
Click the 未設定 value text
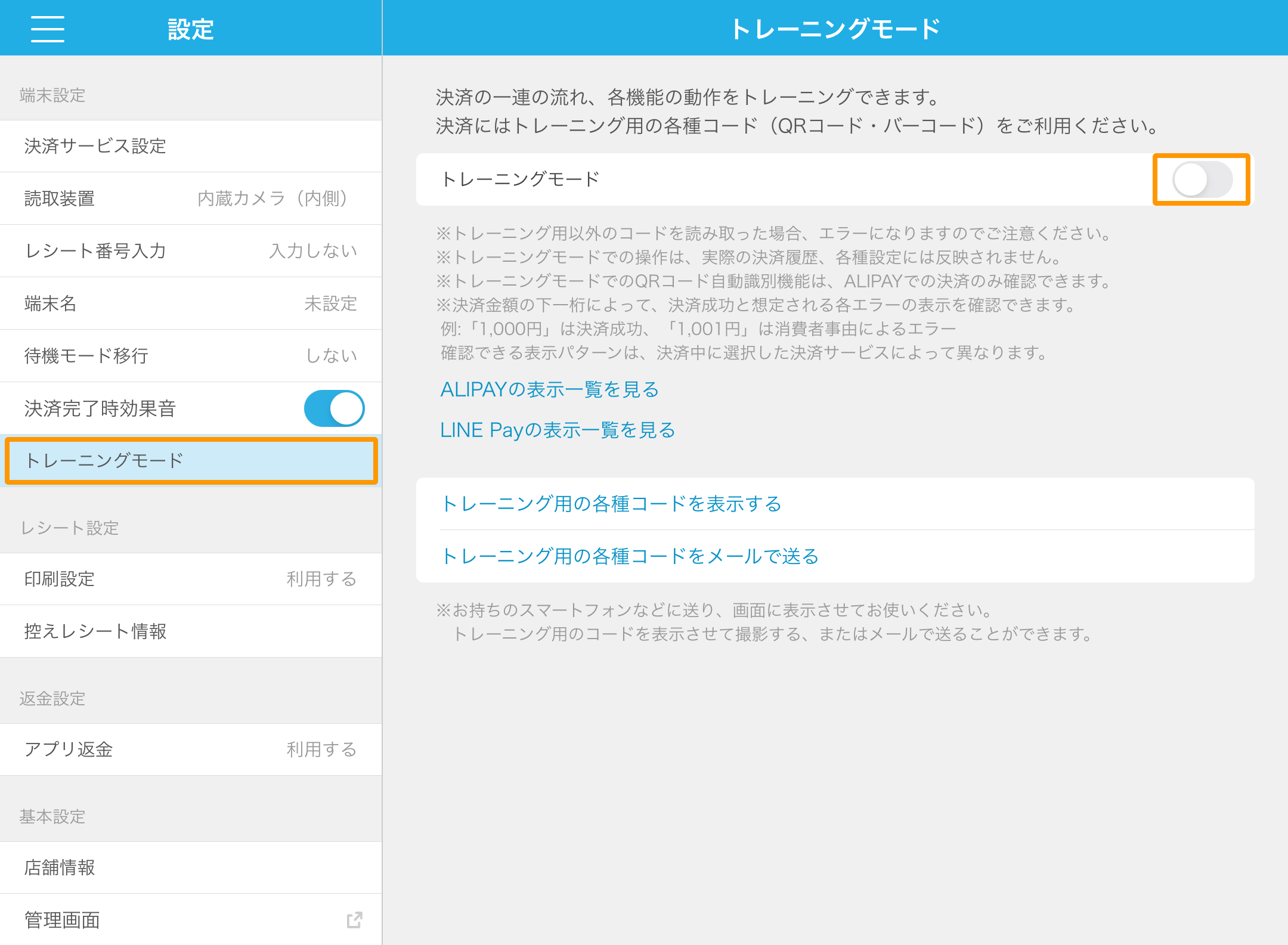331,303
